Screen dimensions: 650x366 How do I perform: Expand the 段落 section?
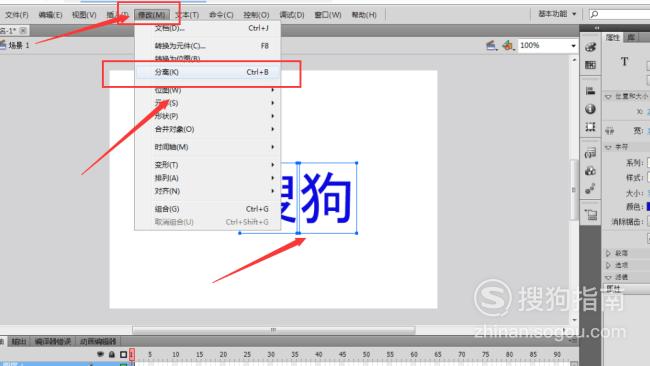pos(608,253)
